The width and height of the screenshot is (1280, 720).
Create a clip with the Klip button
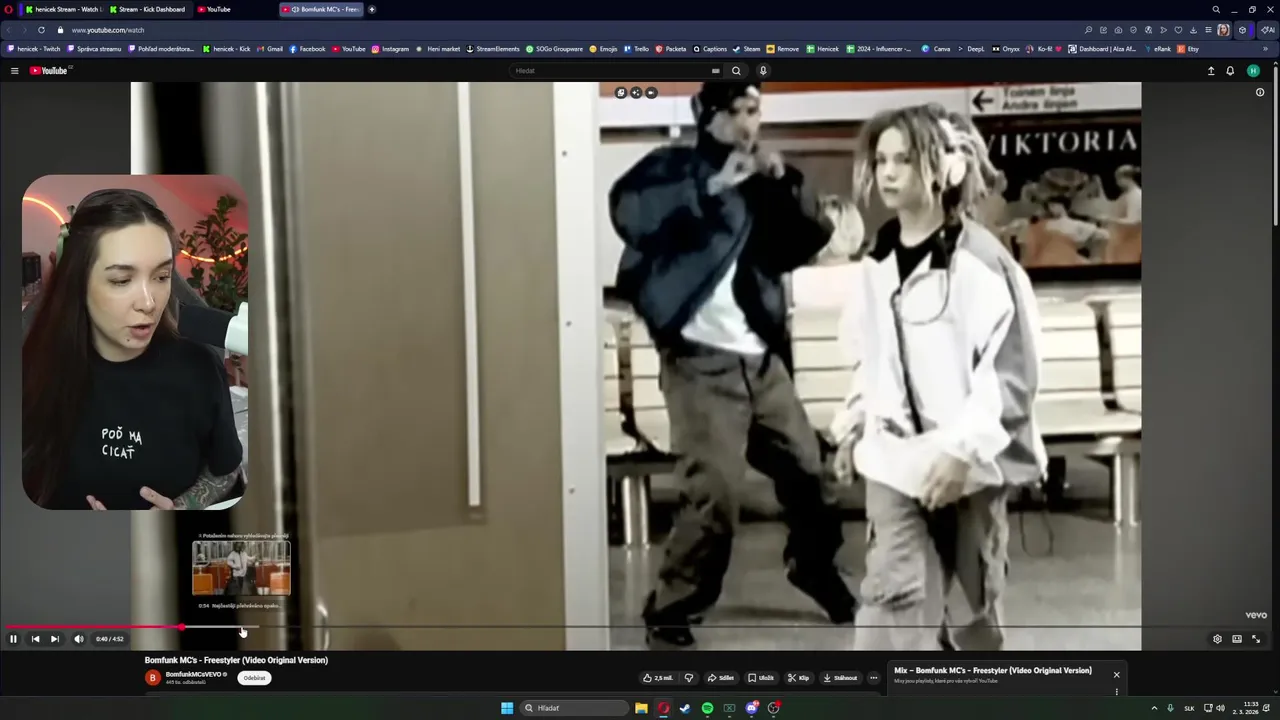[x=798, y=678]
